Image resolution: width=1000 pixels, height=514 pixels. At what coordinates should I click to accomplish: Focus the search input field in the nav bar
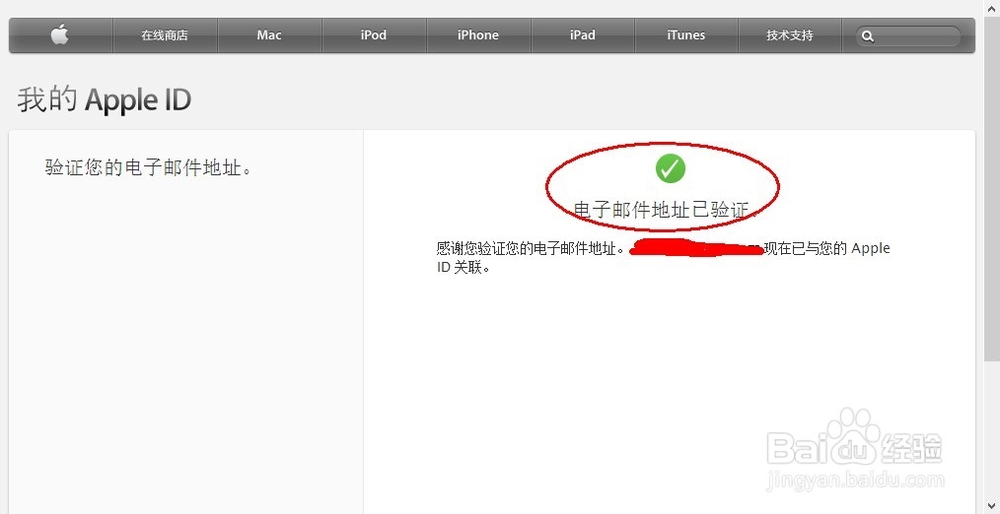[x=908, y=36]
